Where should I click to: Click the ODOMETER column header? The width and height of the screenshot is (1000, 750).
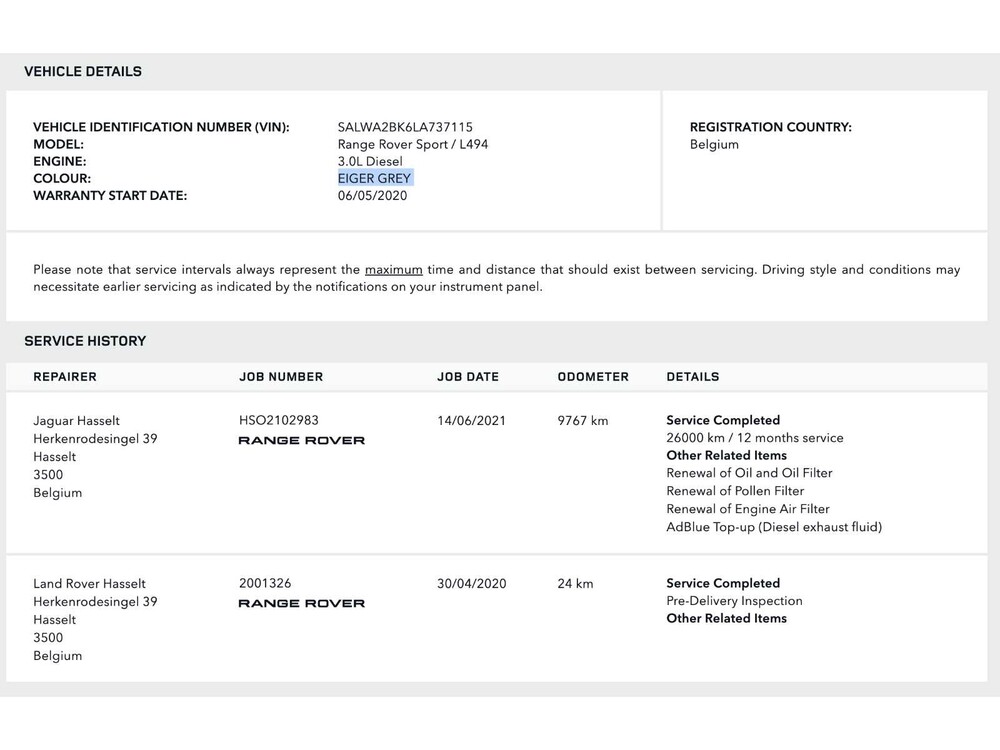pos(593,377)
